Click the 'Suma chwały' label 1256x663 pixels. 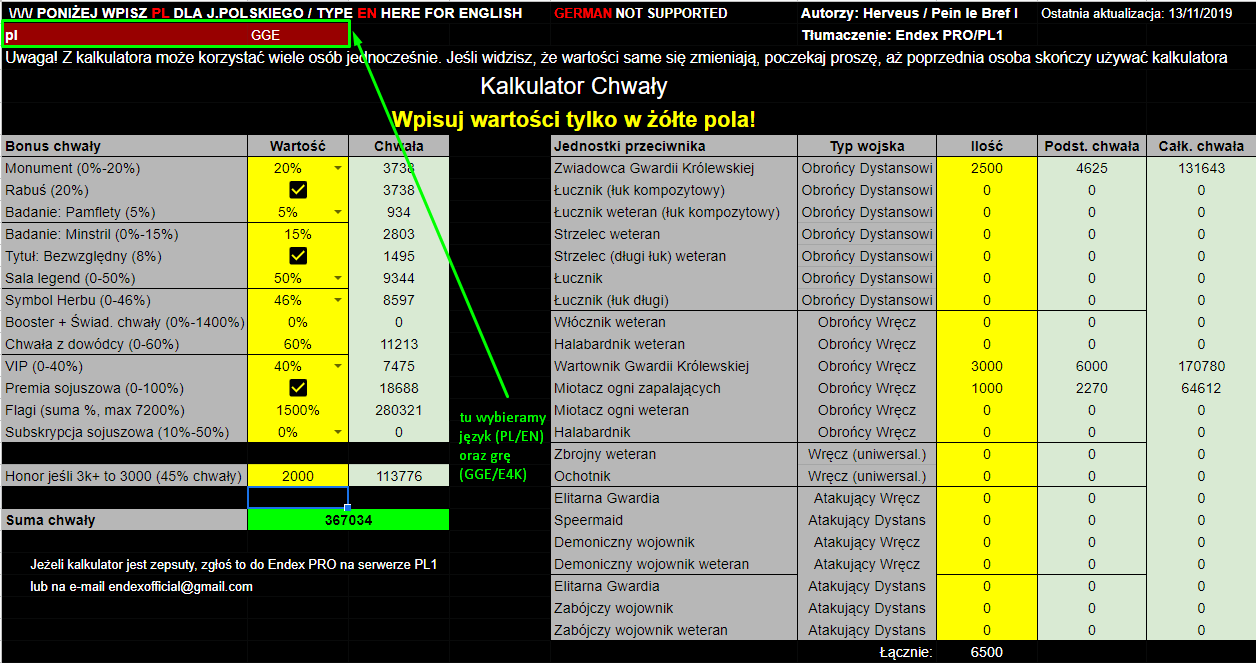(125, 520)
